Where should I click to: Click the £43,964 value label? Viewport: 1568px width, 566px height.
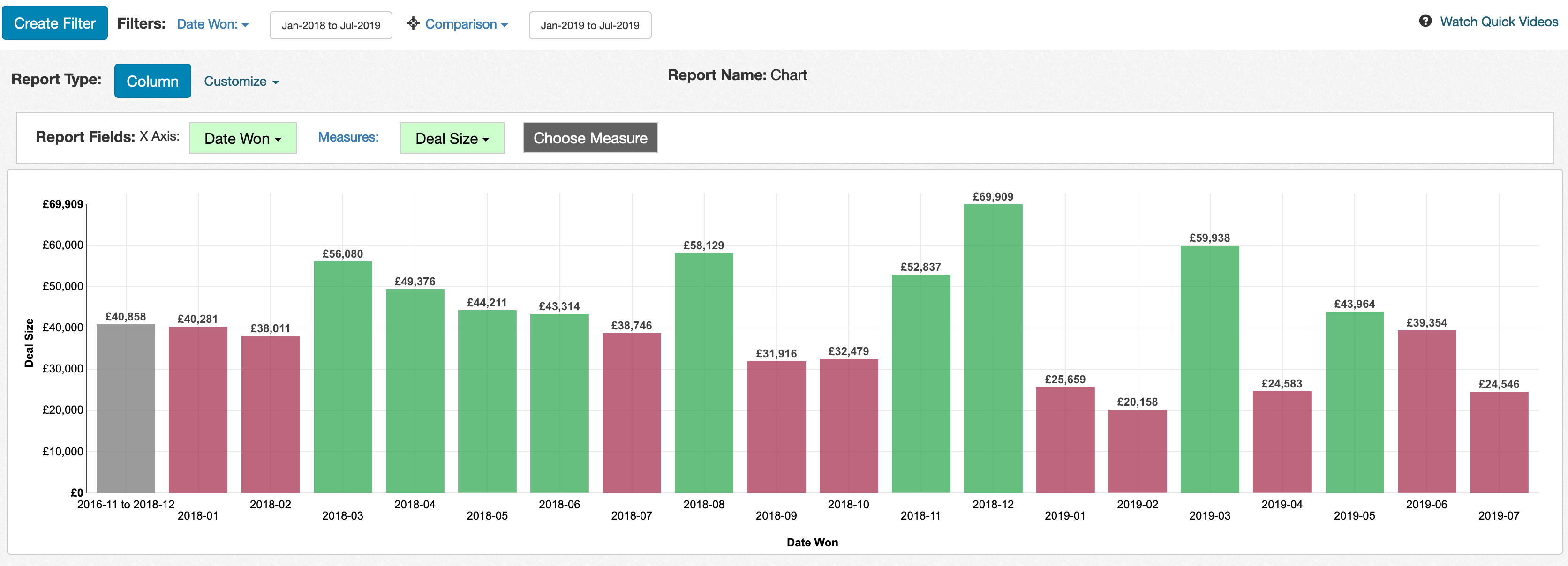(1354, 304)
